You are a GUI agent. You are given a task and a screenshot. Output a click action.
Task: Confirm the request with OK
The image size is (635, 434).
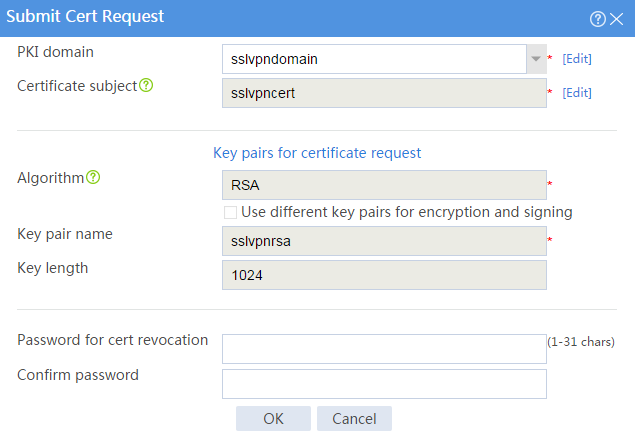click(x=273, y=419)
